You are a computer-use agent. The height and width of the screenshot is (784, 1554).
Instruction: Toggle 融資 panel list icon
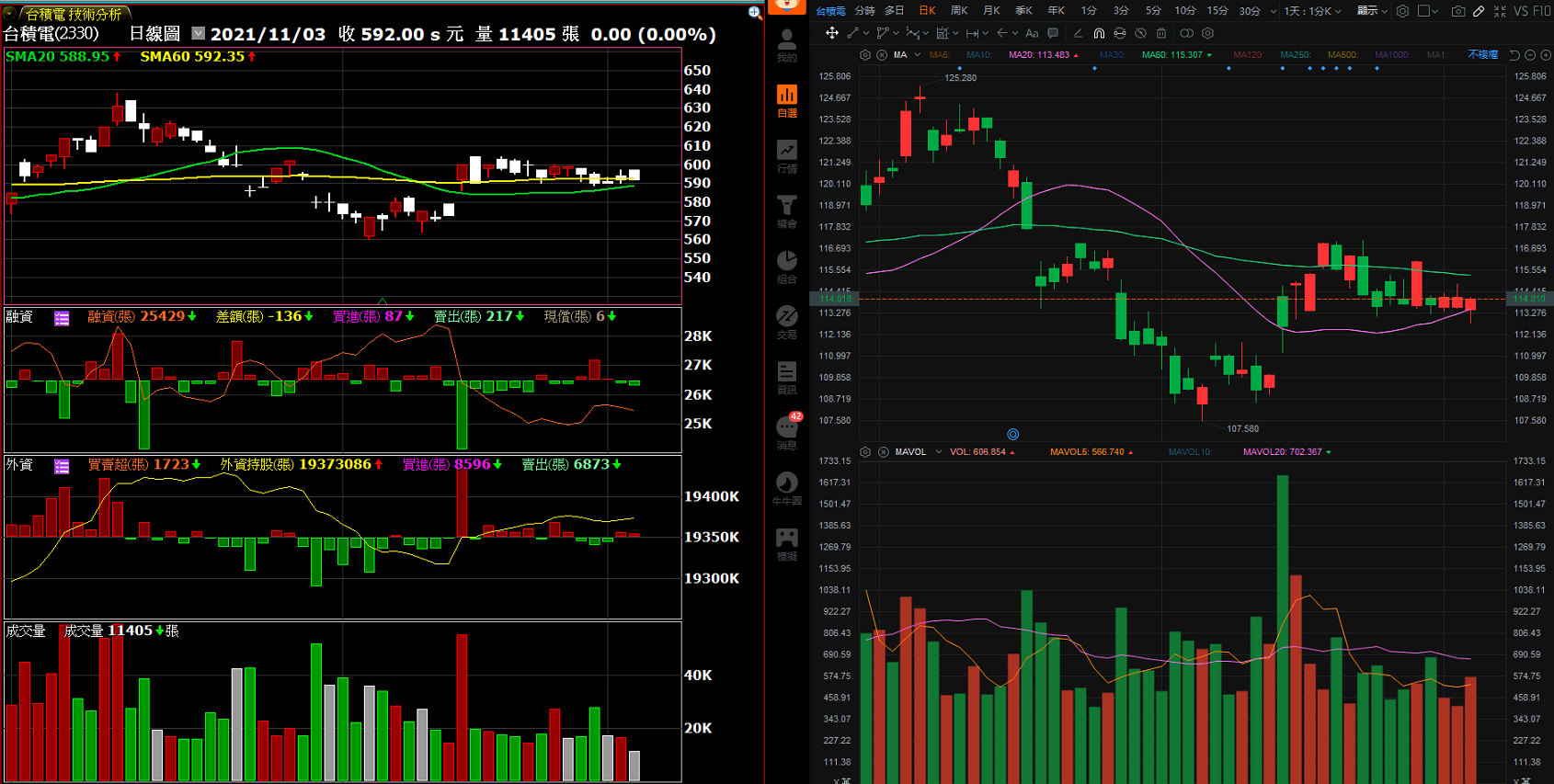tap(62, 318)
